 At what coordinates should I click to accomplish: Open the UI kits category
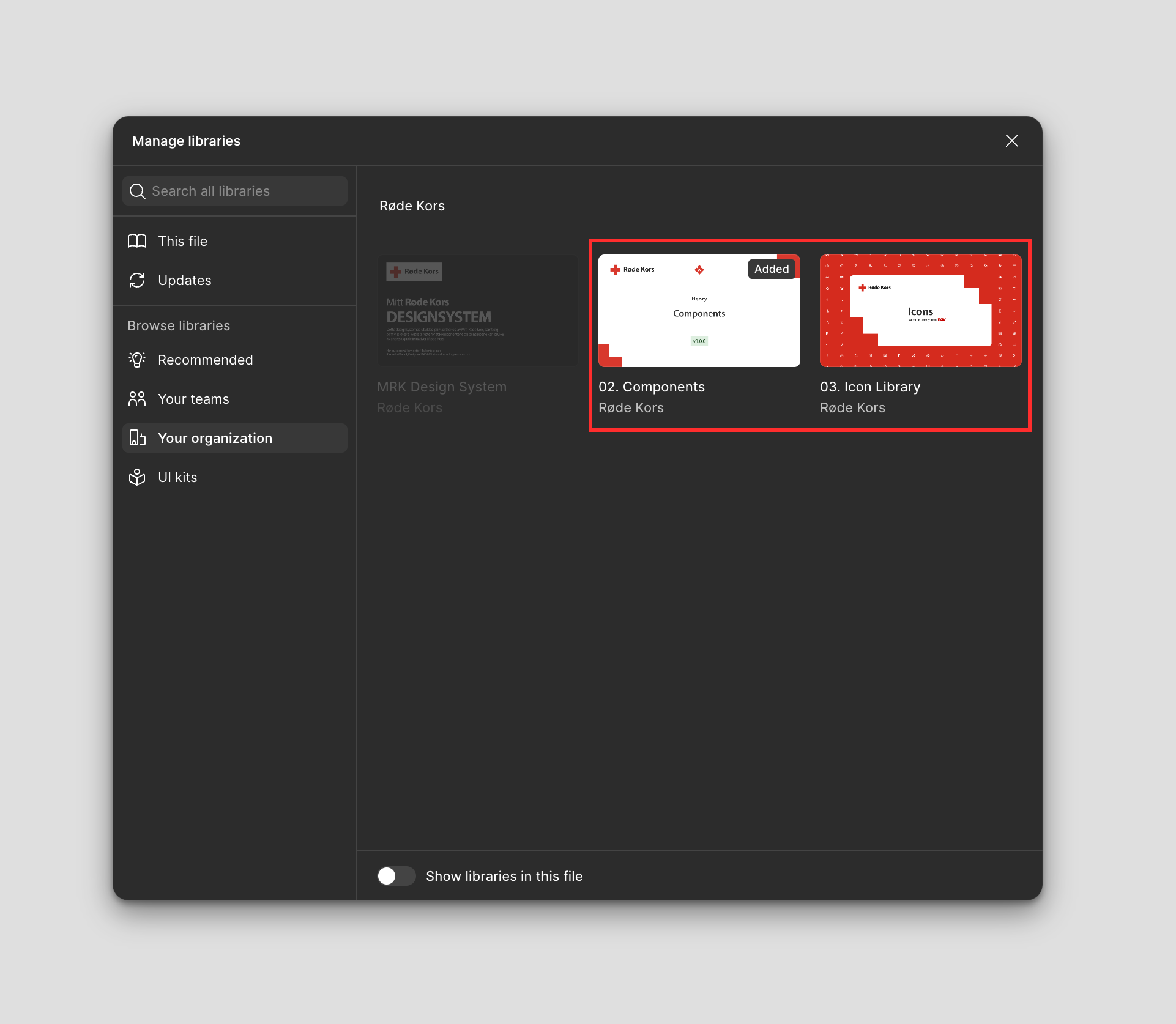coord(177,477)
